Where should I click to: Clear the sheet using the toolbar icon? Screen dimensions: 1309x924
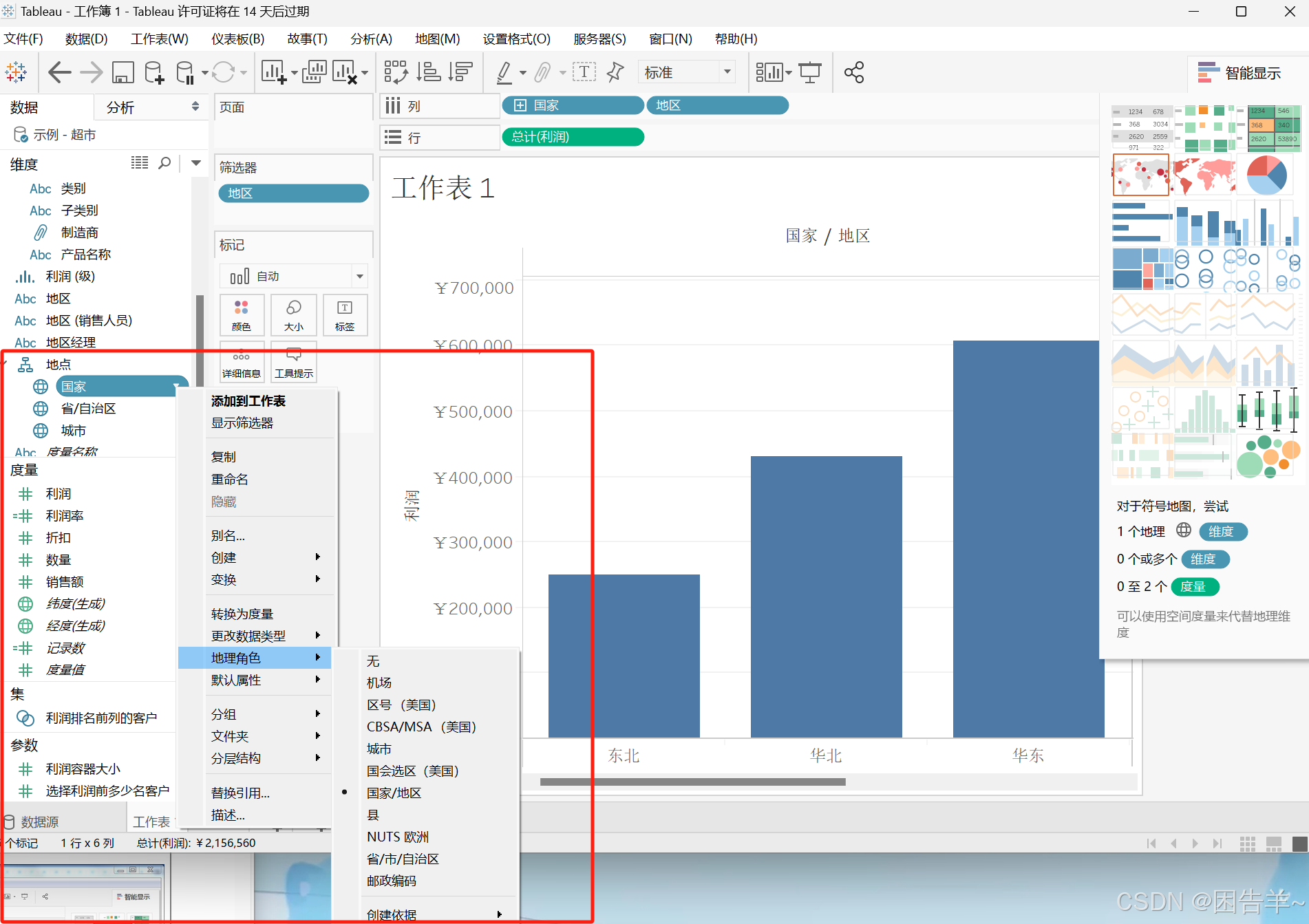345,72
